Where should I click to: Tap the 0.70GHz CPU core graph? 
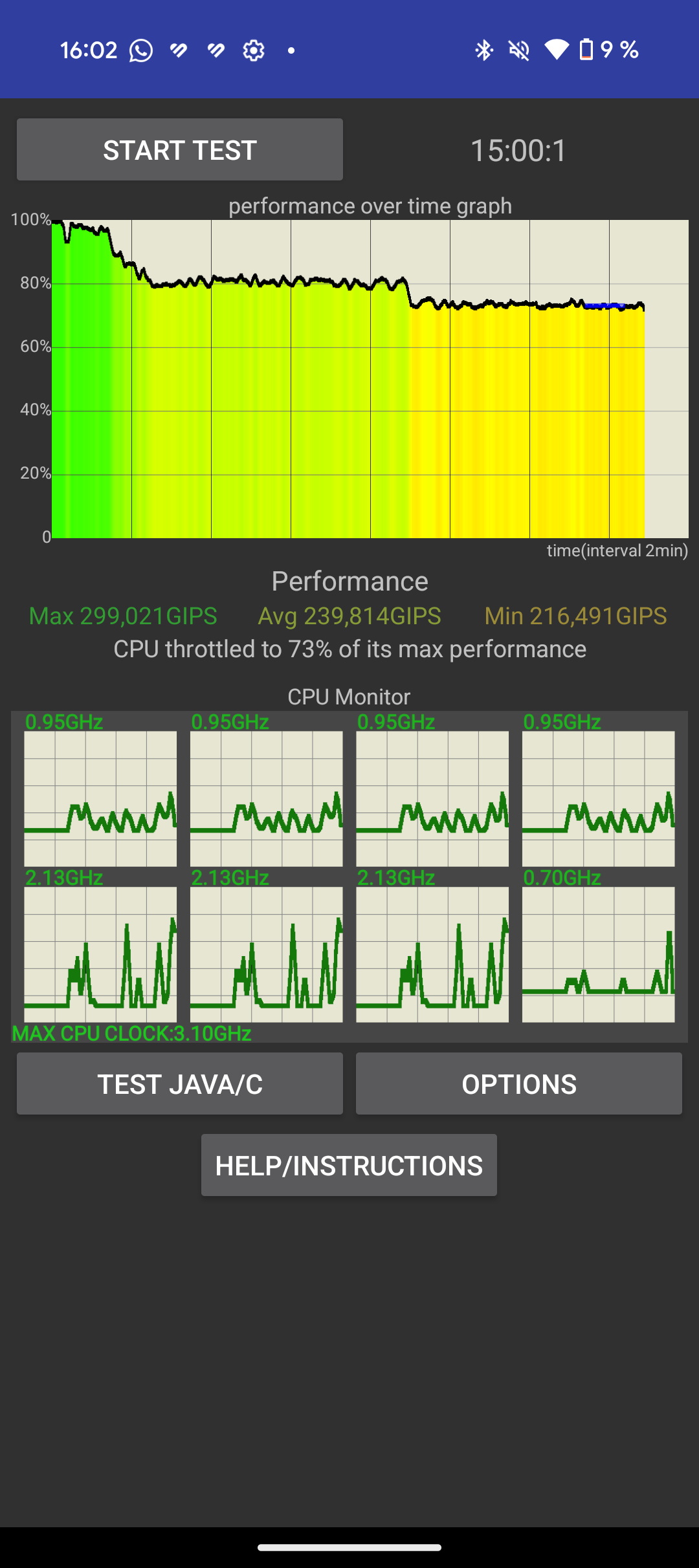click(x=598, y=954)
